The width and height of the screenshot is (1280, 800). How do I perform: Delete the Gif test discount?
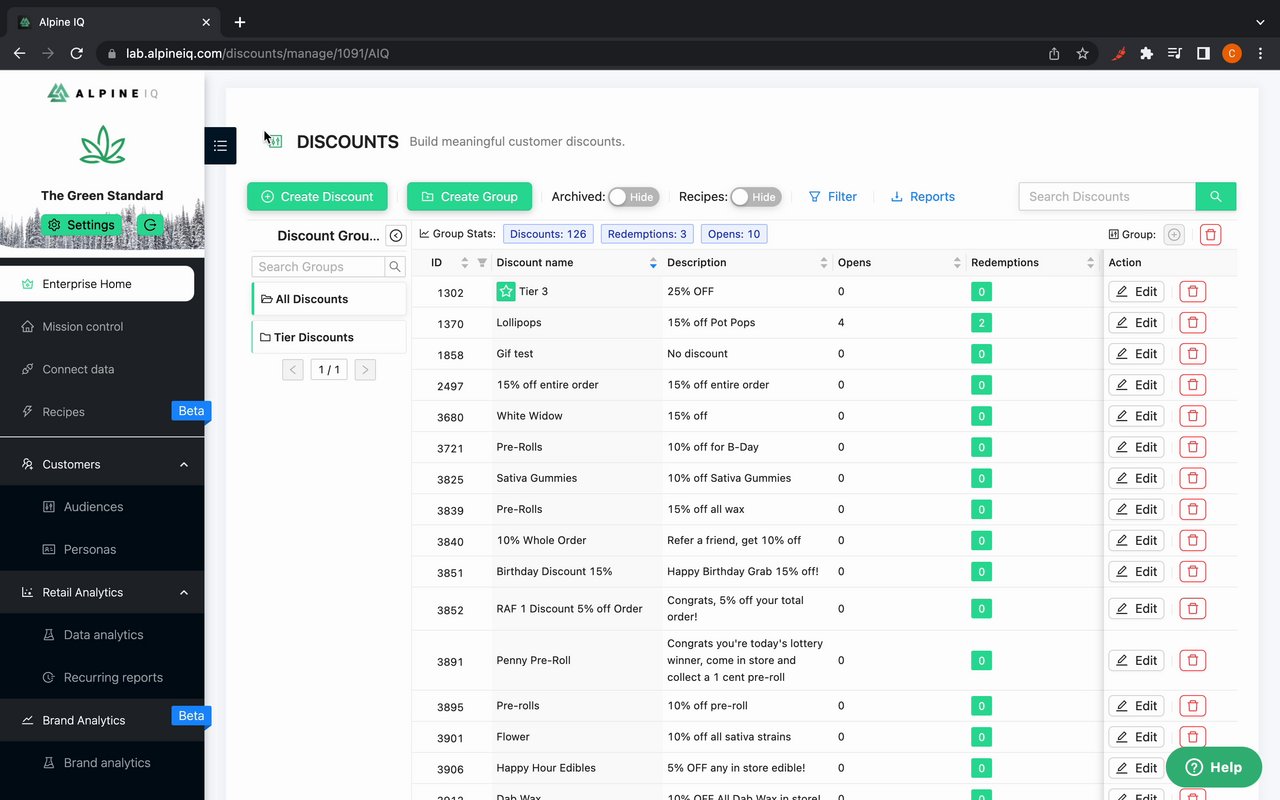[1192, 354]
